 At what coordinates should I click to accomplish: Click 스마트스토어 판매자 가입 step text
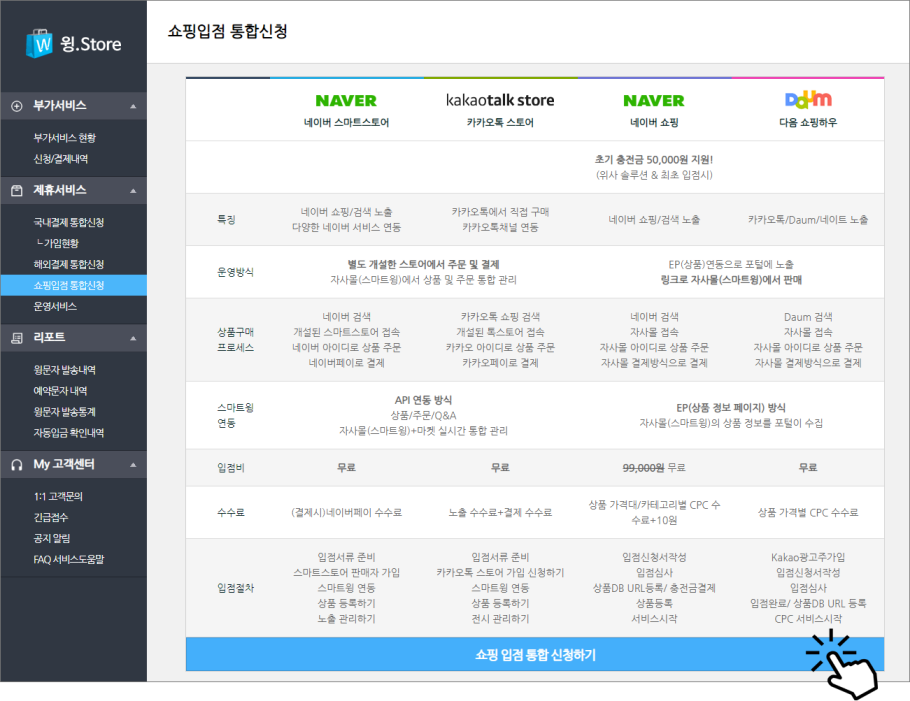[x=346, y=573]
